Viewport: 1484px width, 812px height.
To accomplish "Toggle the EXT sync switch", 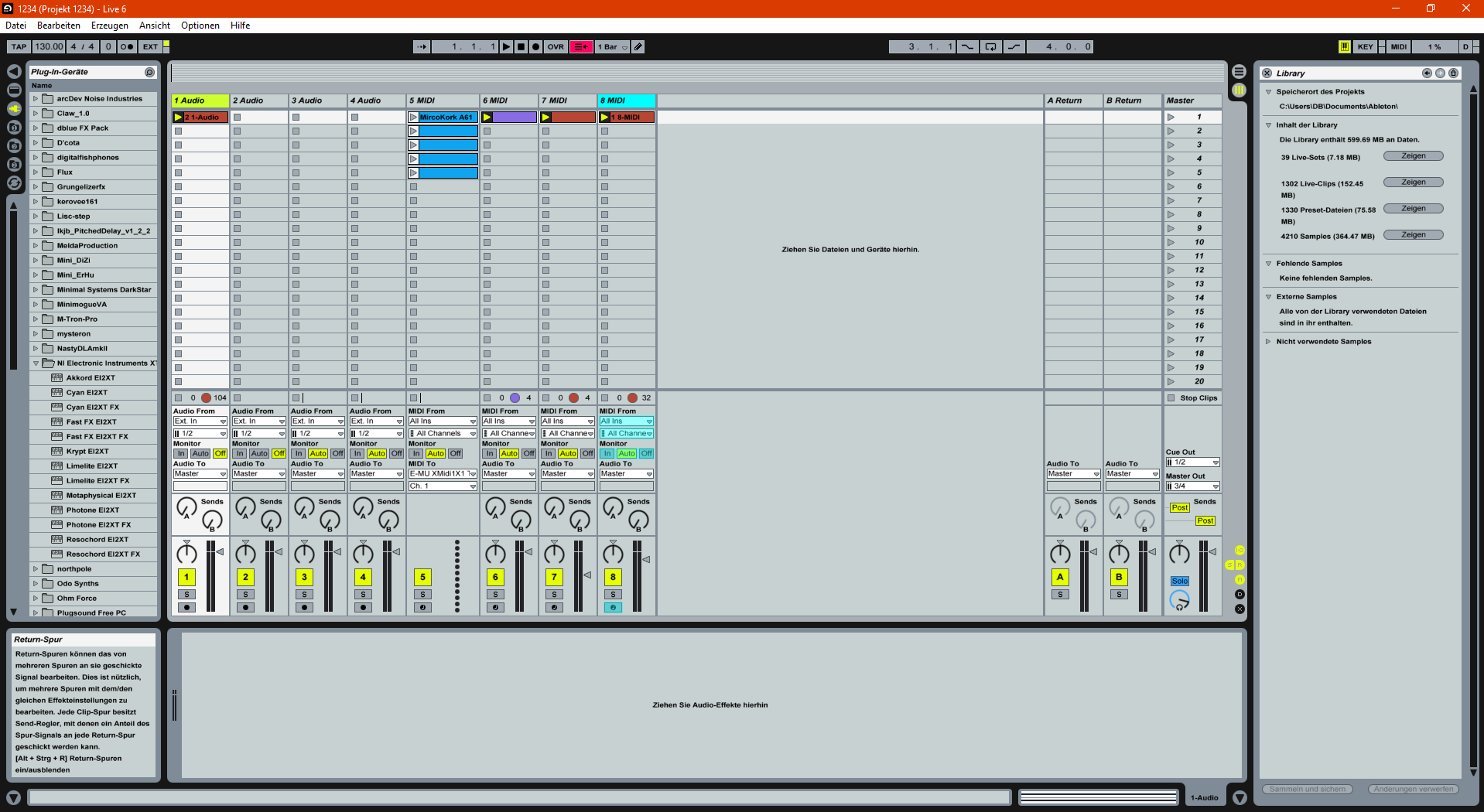I will (150, 46).
